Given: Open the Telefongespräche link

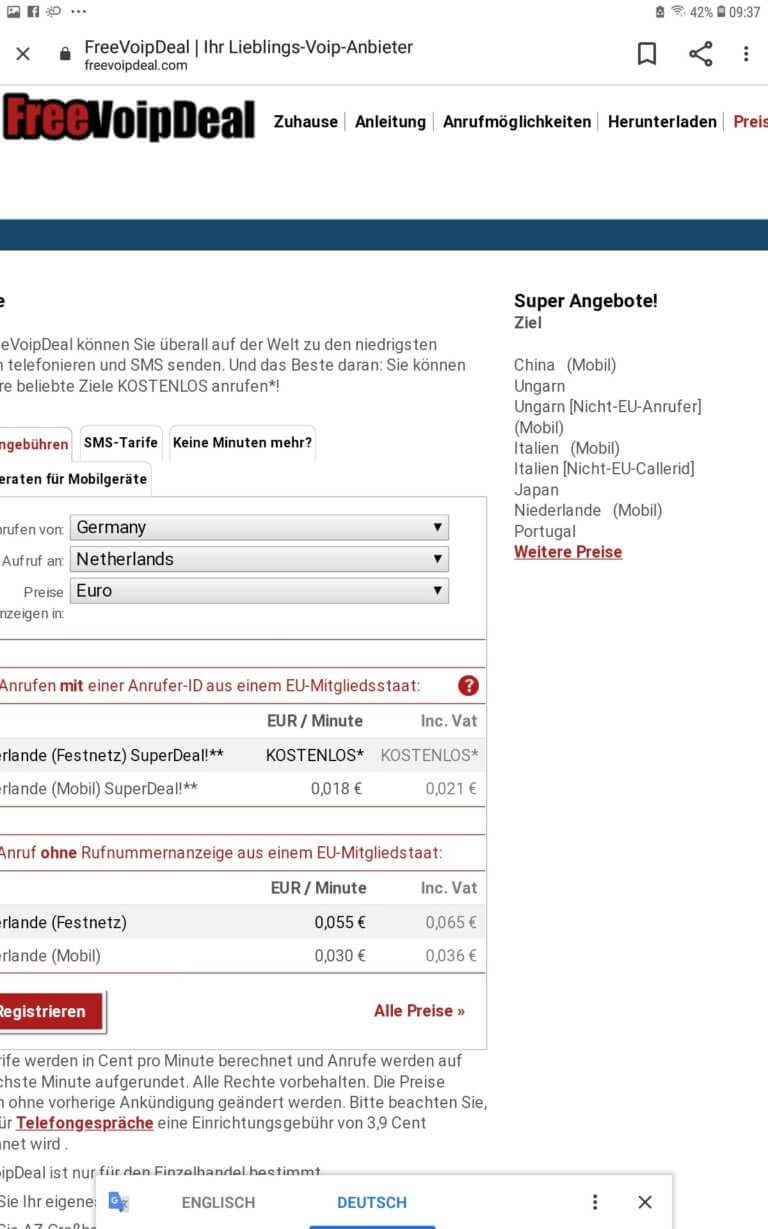Looking at the screenshot, I should 85,1123.
